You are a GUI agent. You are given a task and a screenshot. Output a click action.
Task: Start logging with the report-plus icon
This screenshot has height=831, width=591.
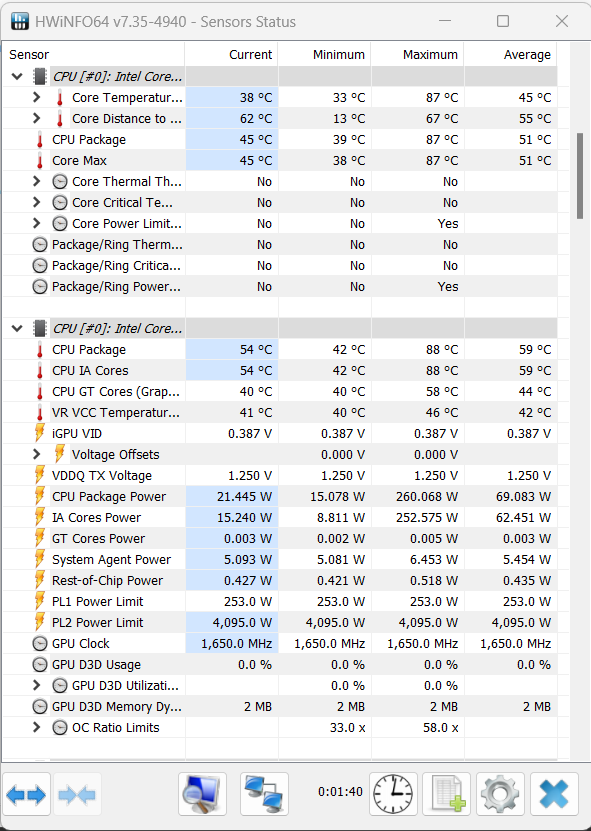446,793
